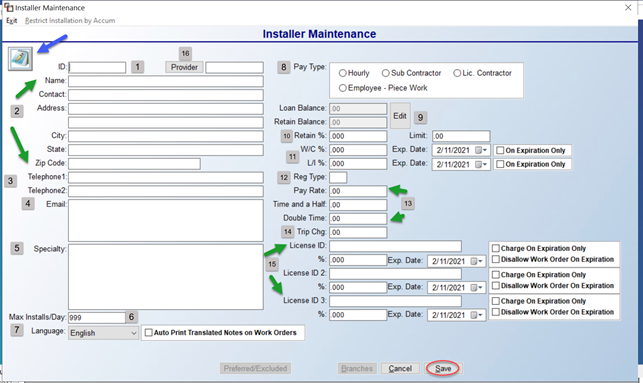Click the Double Time field
Image resolution: width=643 pixels, height=383 pixels.
pos(358,219)
